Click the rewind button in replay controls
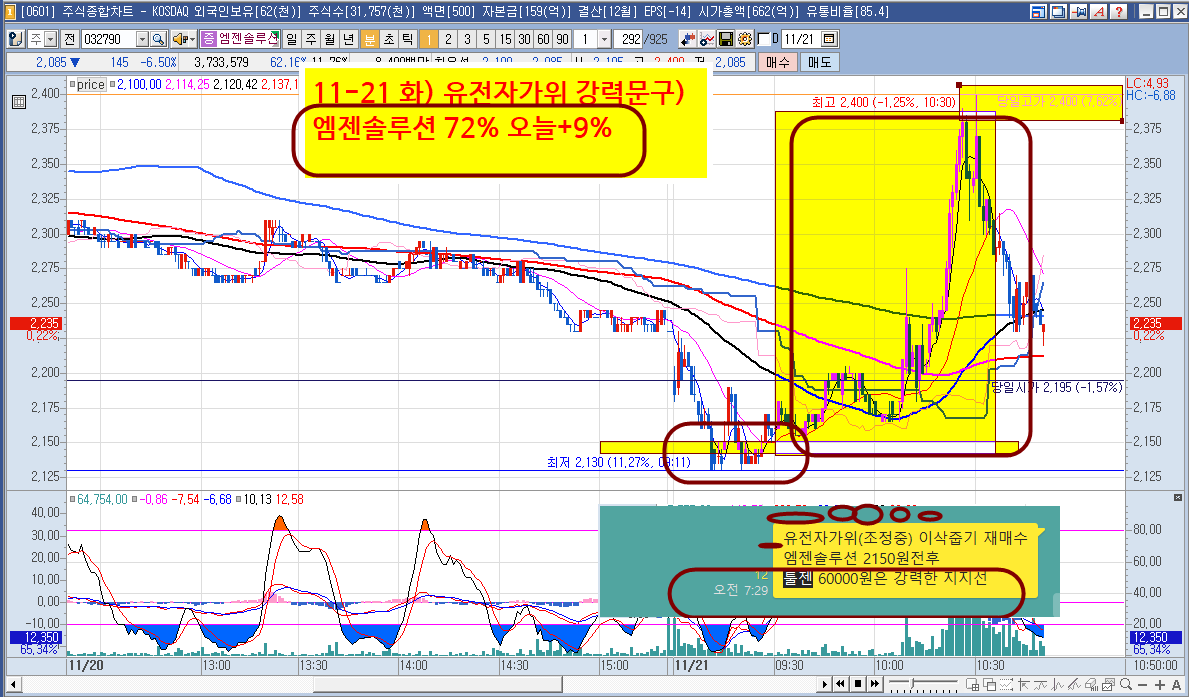 [x=841, y=684]
